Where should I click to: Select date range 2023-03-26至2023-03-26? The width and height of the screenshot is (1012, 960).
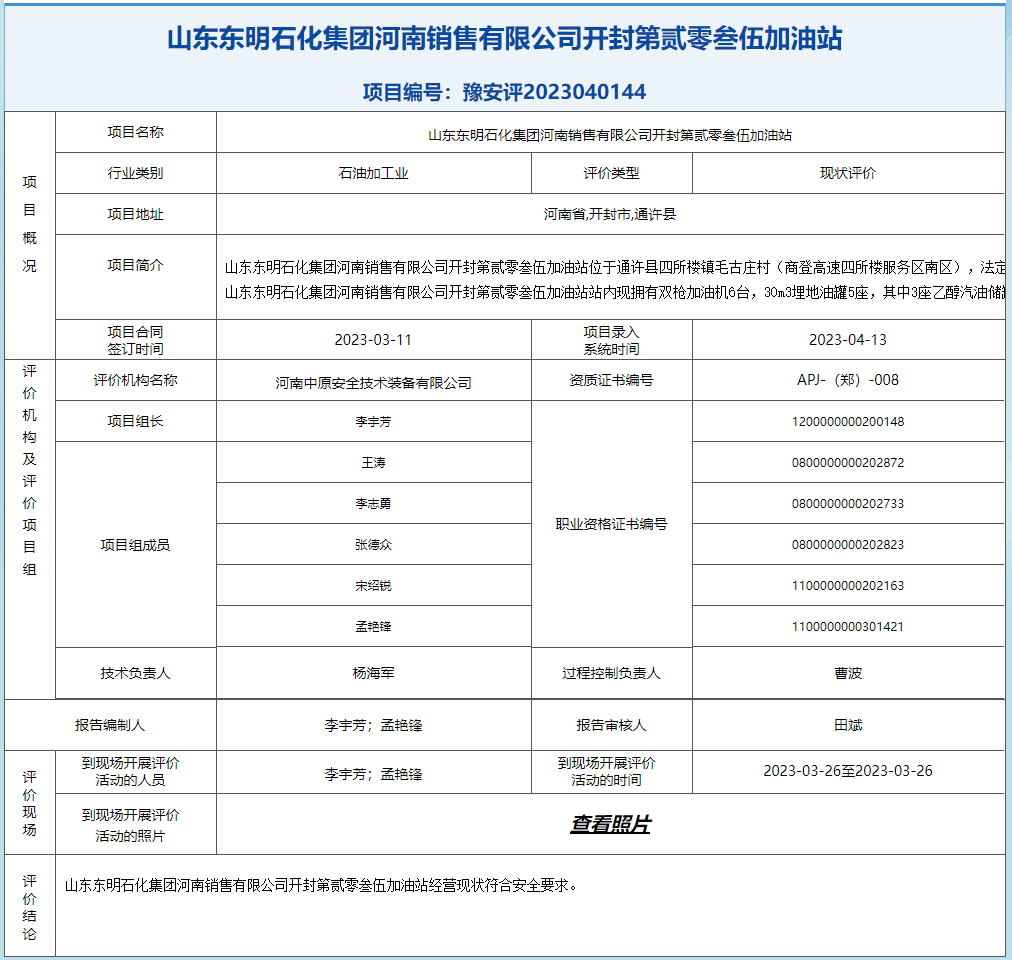[848, 771]
